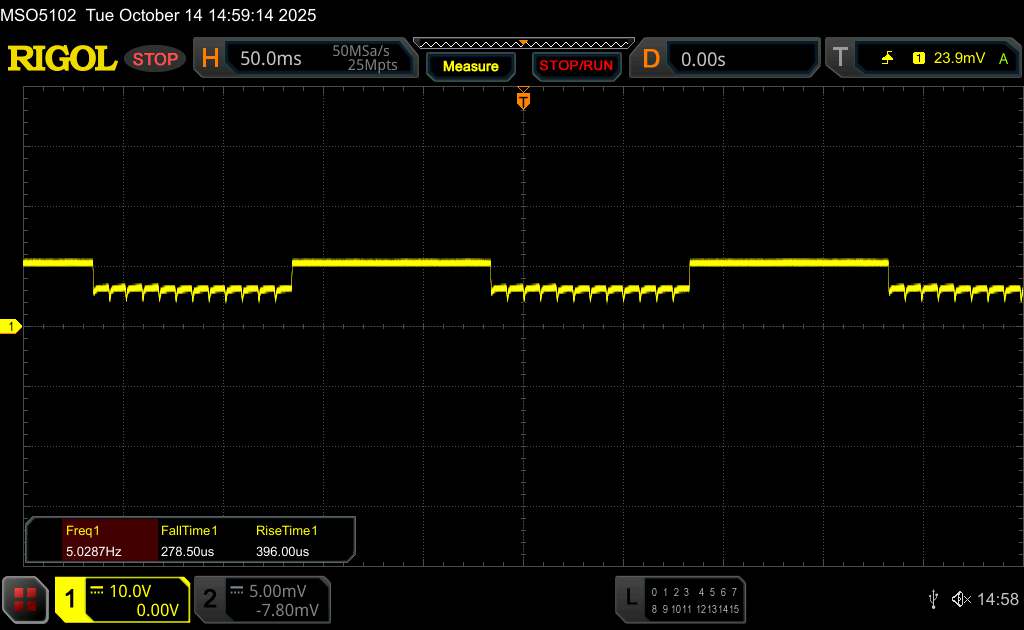
Task: Click the RIGOL logo
Action: [62, 59]
